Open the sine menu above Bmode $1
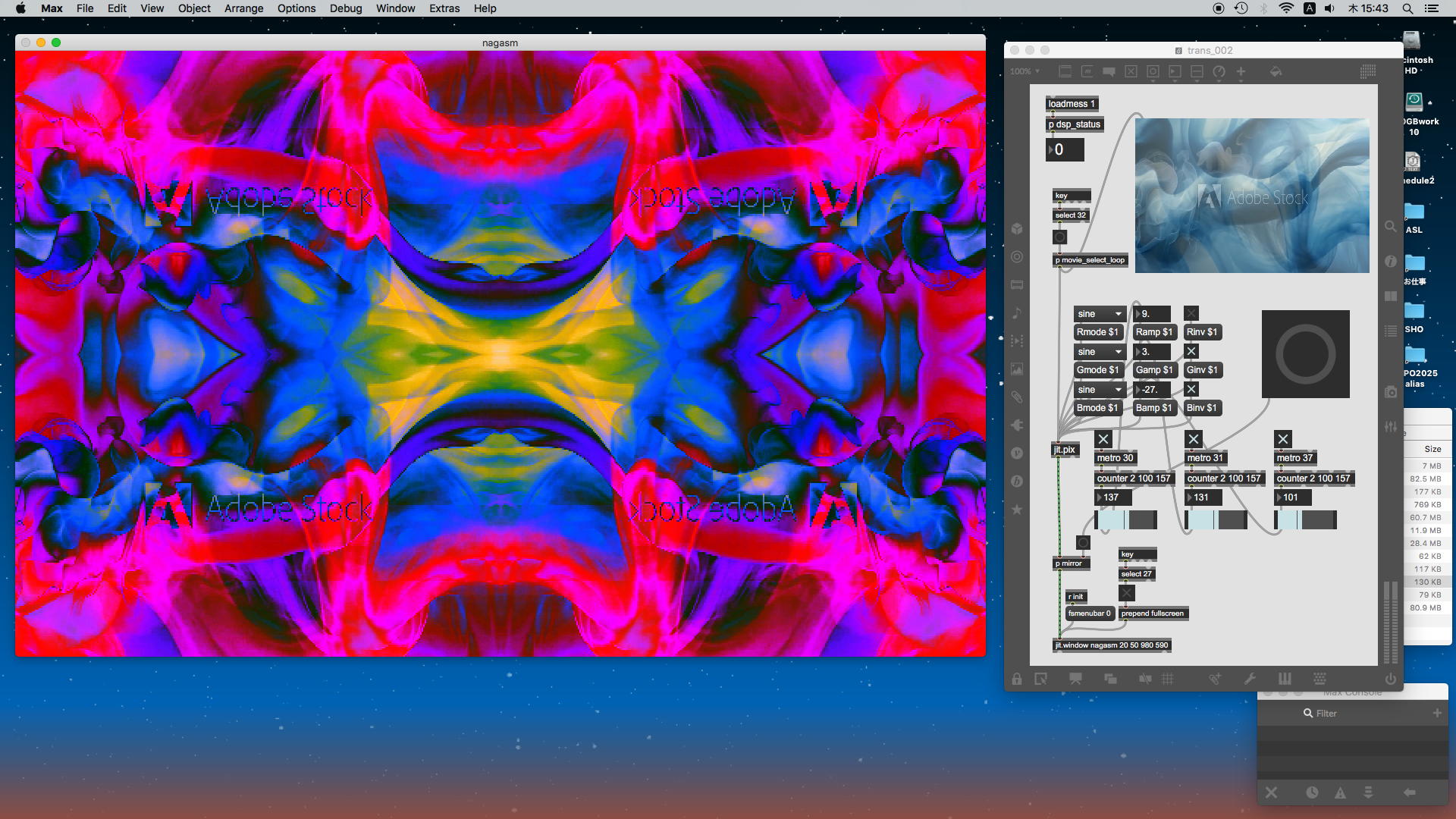1456x819 pixels. coord(1100,390)
